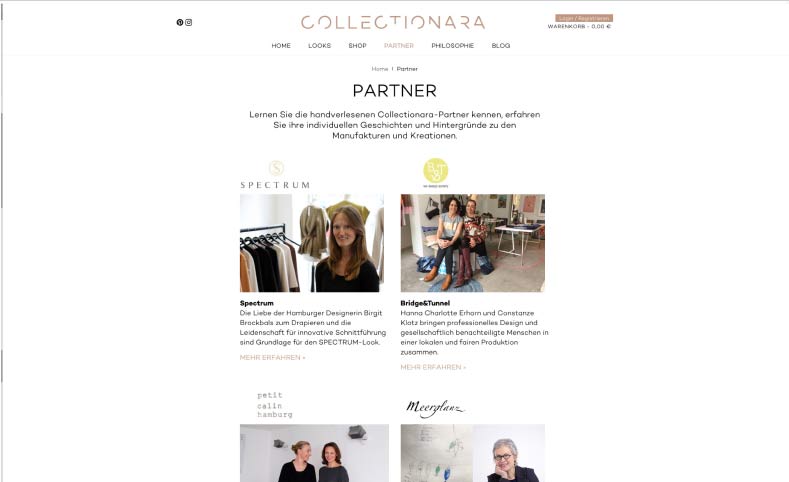Click the Login / Registrieren button
789x482 pixels.
click(x=584, y=18)
